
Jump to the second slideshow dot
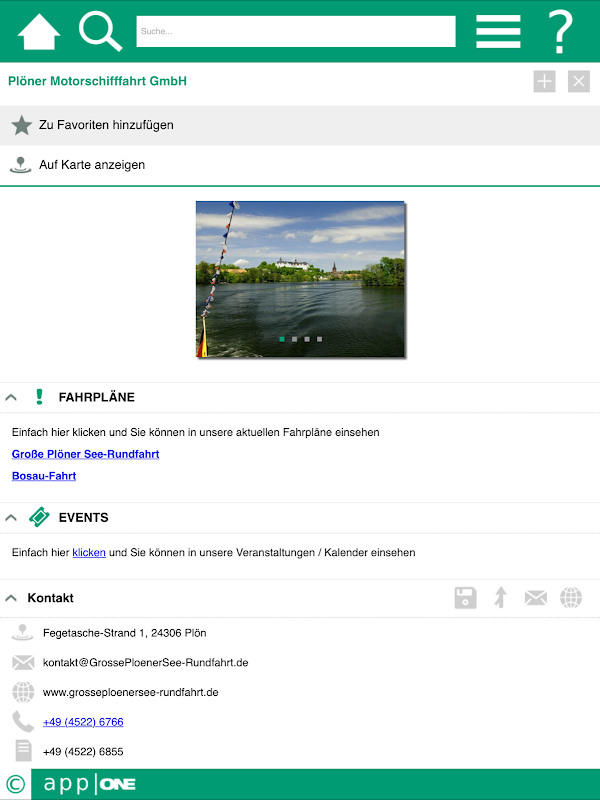pyautogui.click(x=294, y=339)
